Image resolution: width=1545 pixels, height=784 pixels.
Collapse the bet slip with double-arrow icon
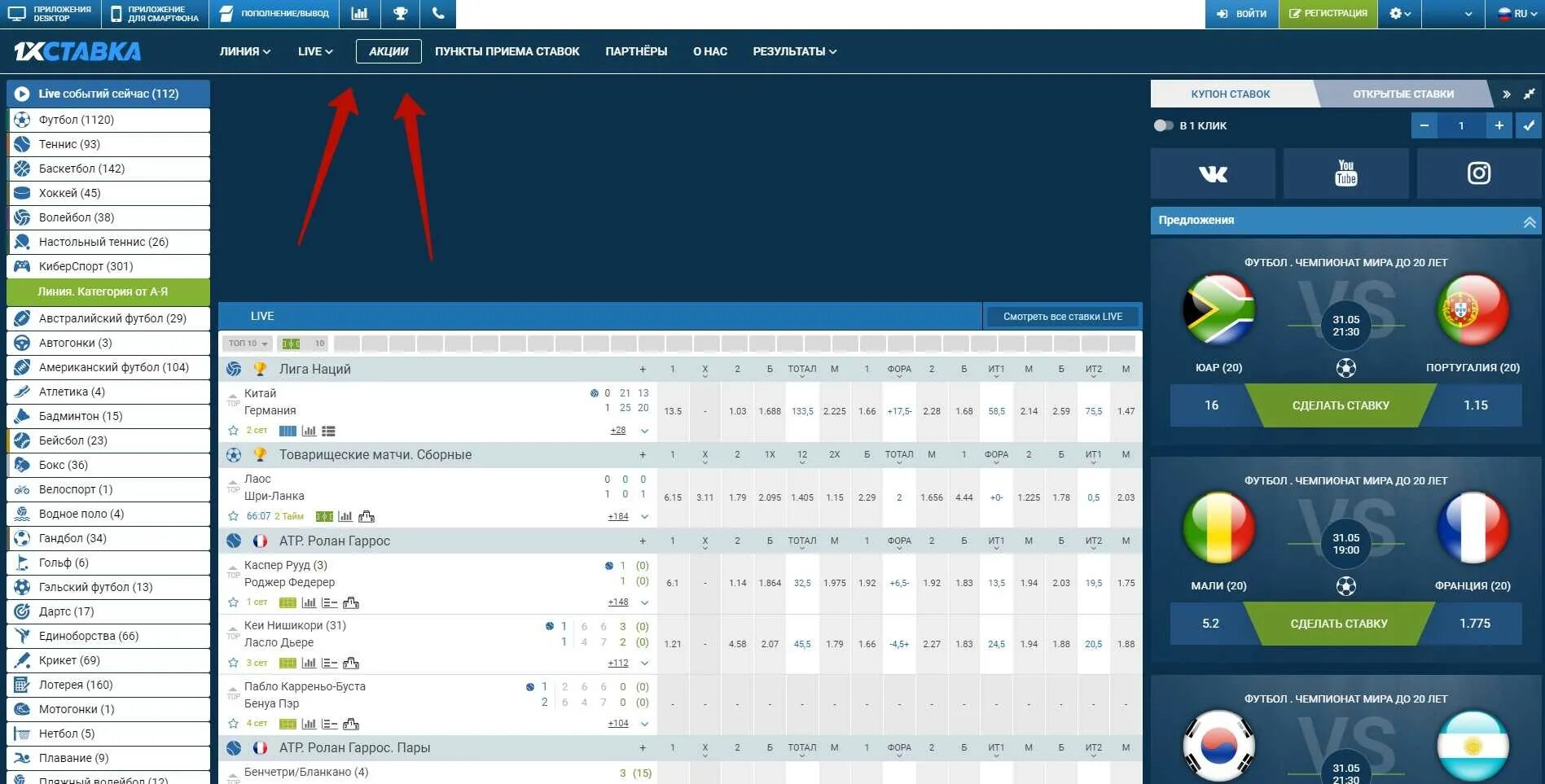[x=1506, y=94]
